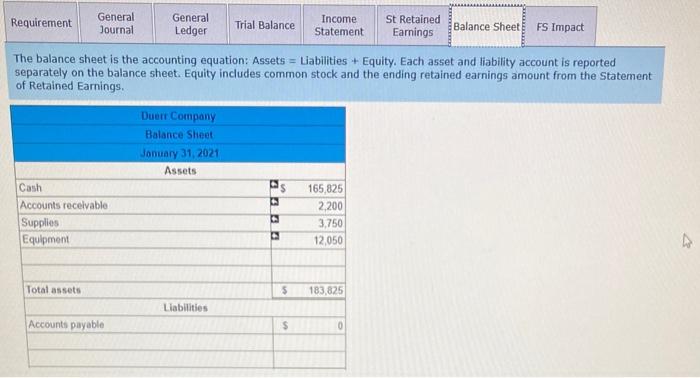
Task: Select the Equipment account cell
Action: click(x=146, y=240)
